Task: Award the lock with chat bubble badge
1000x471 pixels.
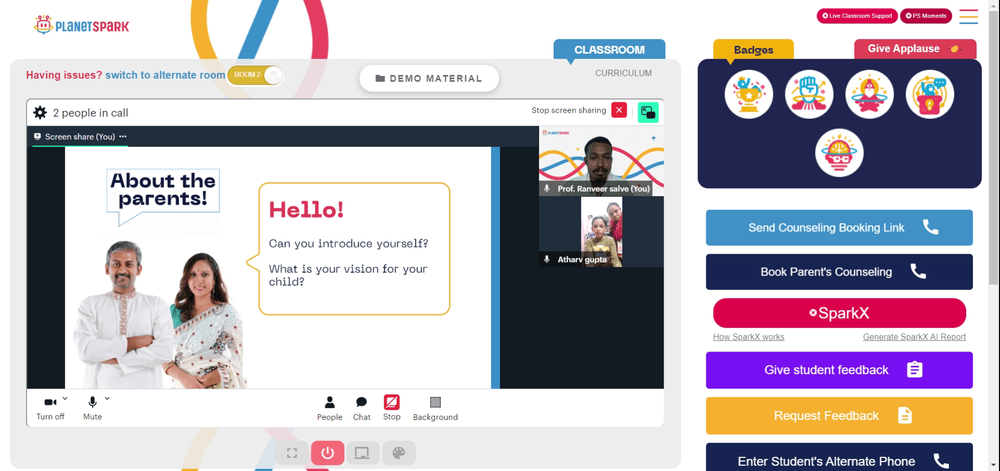Action: pyautogui.click(x=930, y=94)
